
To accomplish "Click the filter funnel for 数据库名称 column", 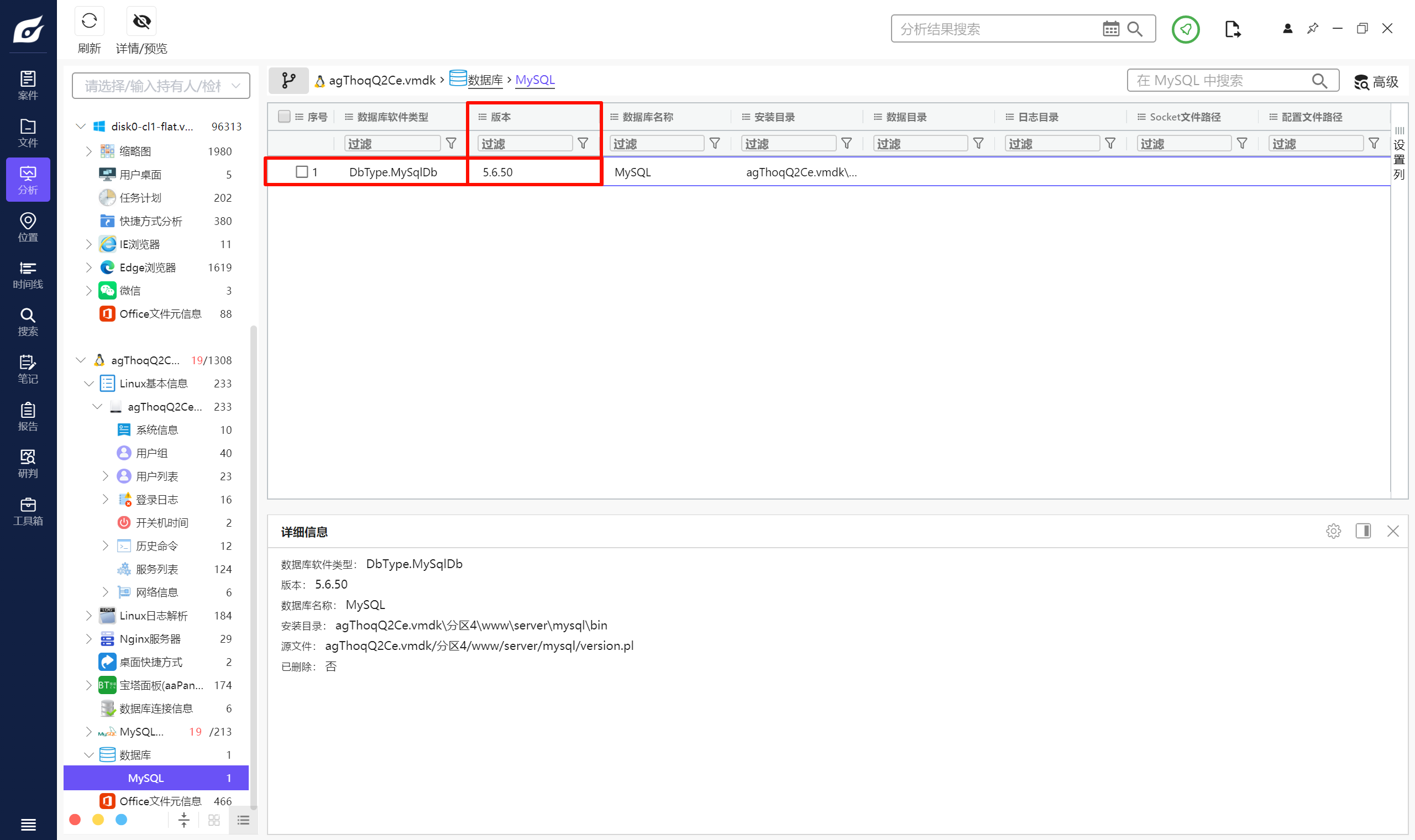I will click(715, 143).
